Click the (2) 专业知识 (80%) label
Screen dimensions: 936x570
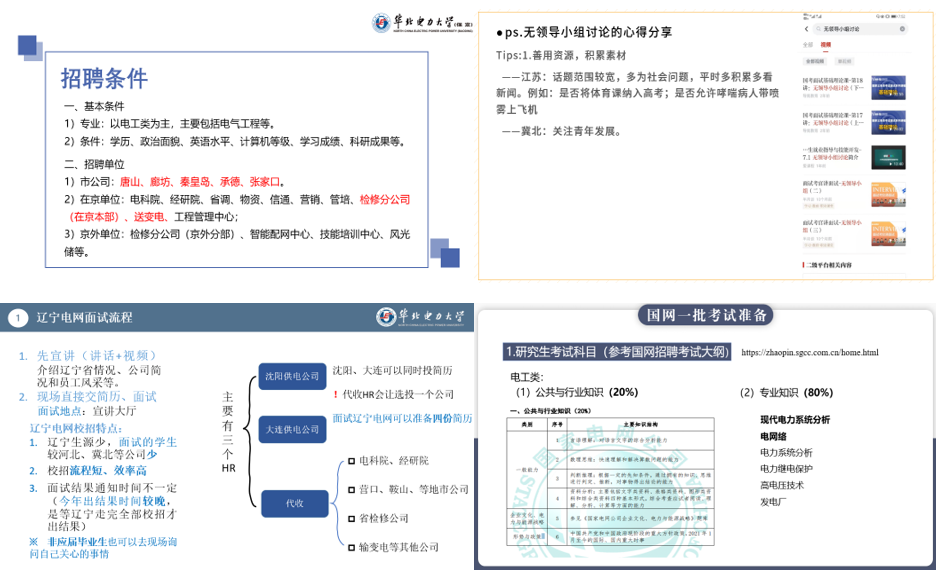[x=786, y=393]
